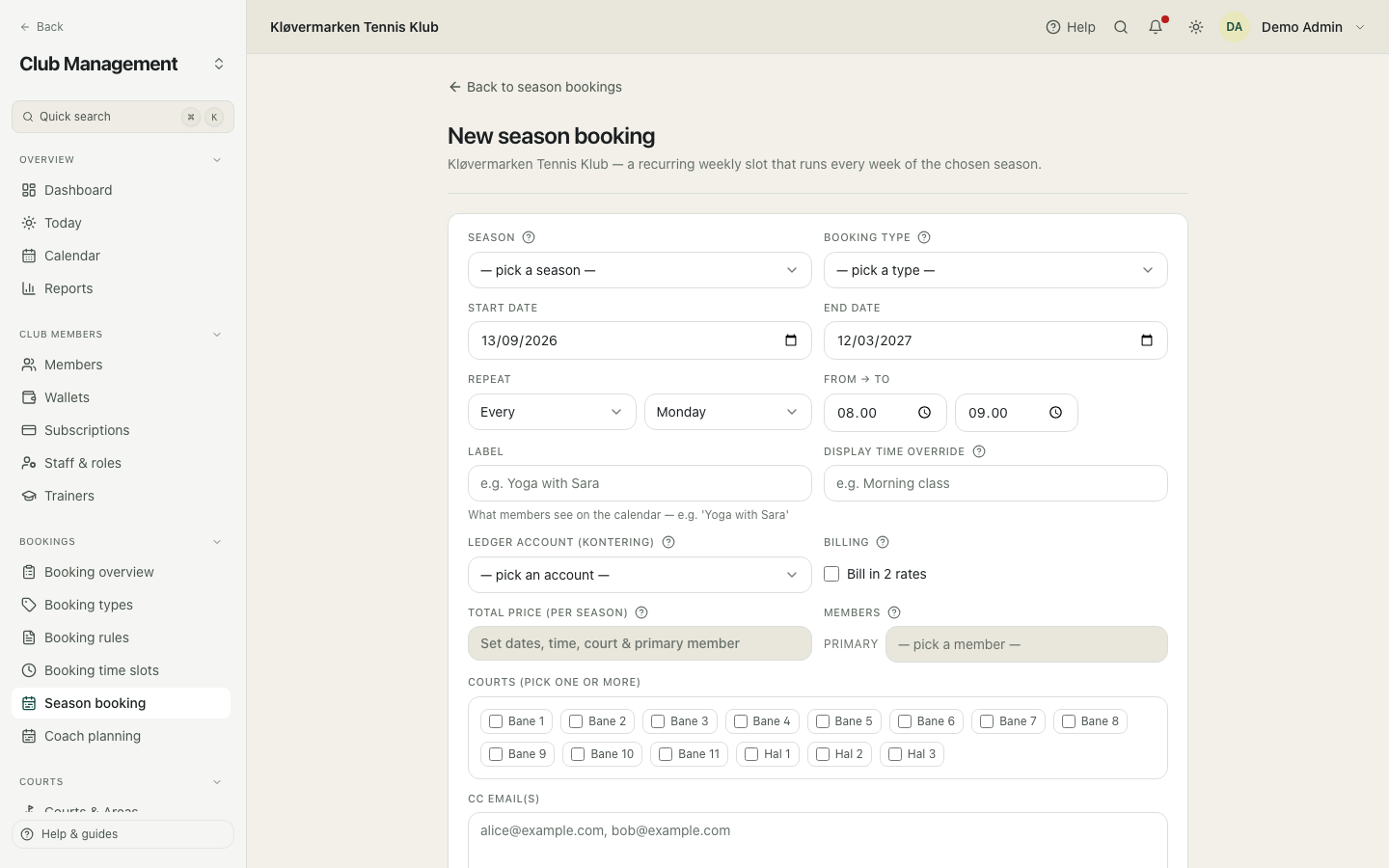Select Coach planning in the sidebar

point(122,736)
